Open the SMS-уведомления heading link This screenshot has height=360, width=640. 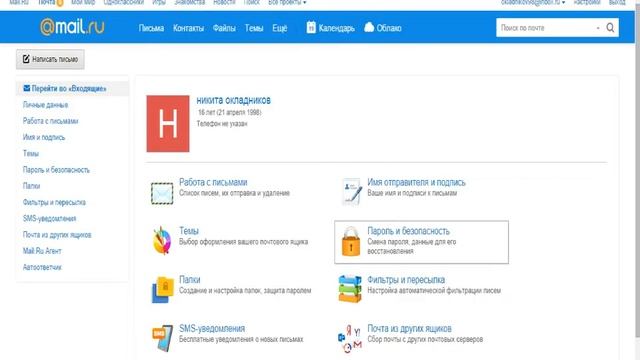(x=212, y=329)
